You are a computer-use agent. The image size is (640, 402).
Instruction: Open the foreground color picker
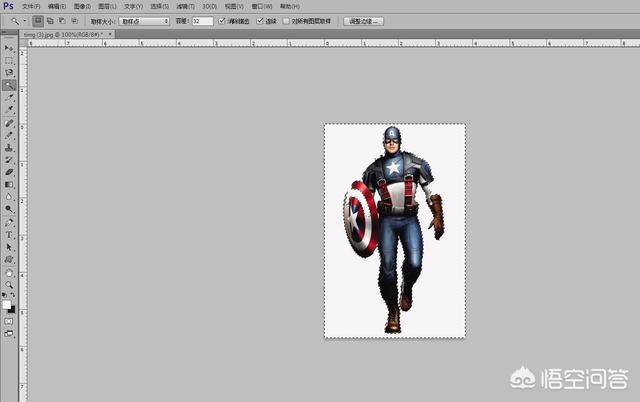7,305
